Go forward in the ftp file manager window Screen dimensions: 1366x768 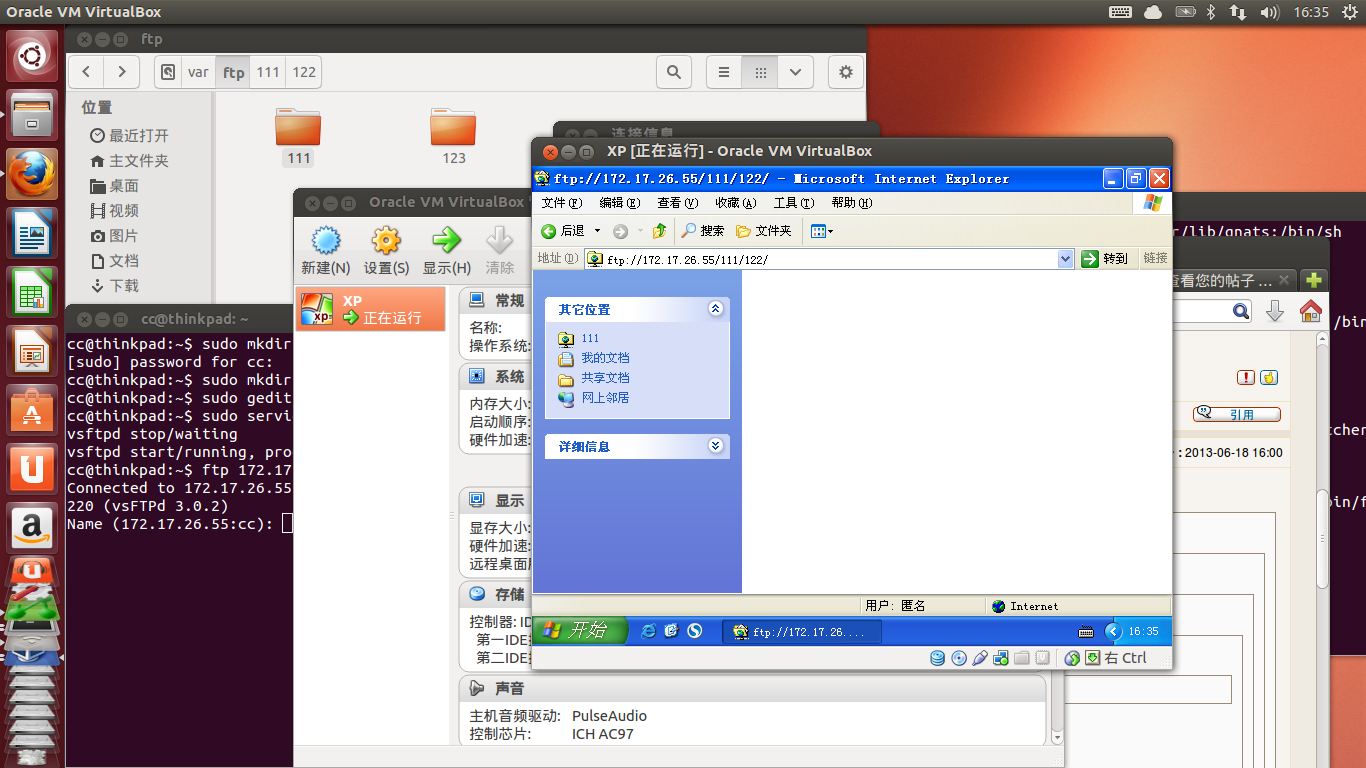click(x=121, y=72)
